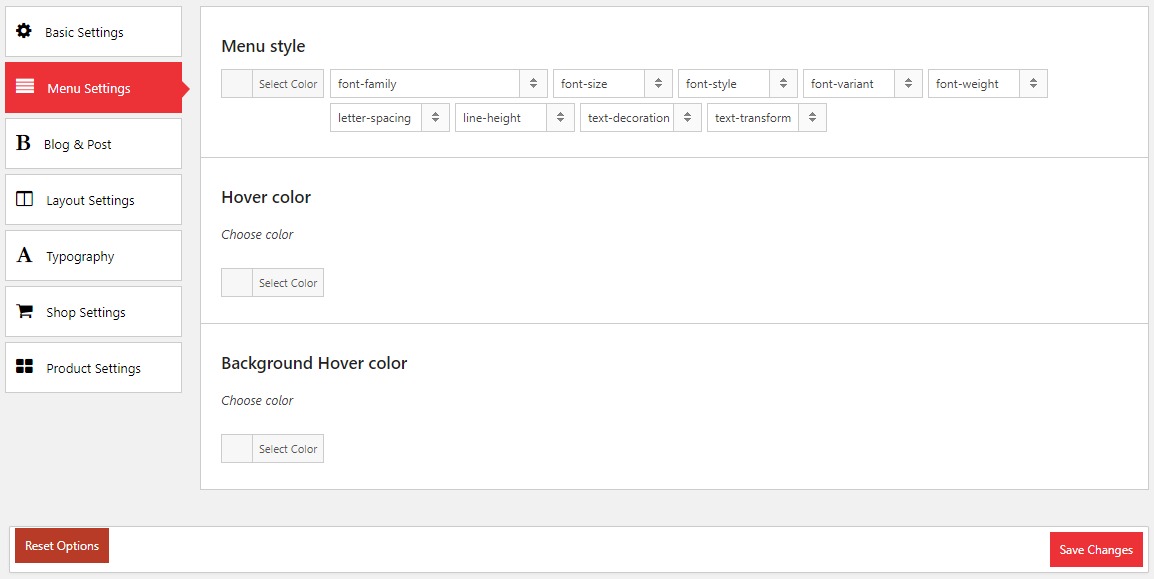Click the bold B Blog & Post icon

tap(24, 144)
